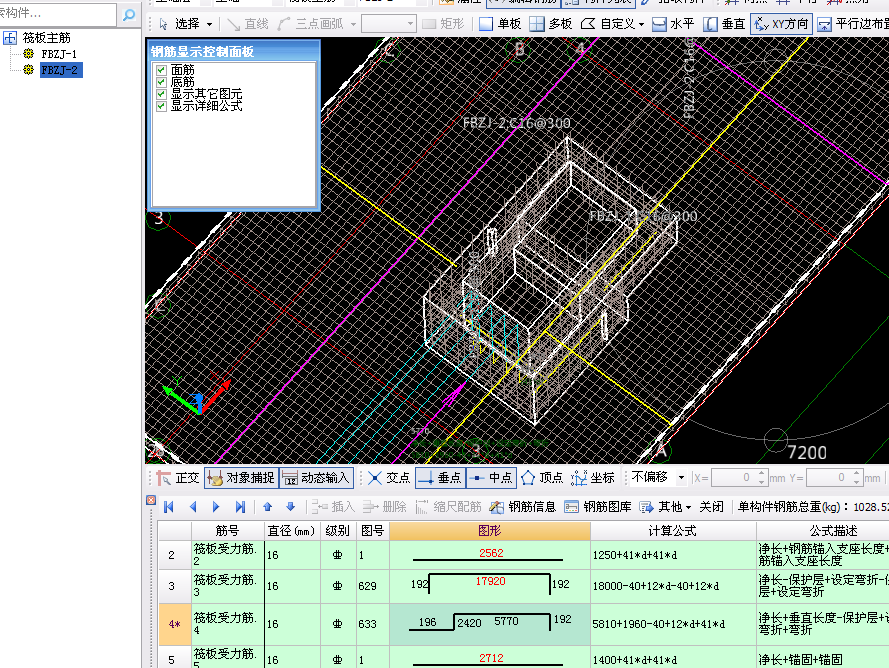This screenshot has height=668, width=889.
Task: Select row 3 header in rebar table
Action: [x=175, y=586]
